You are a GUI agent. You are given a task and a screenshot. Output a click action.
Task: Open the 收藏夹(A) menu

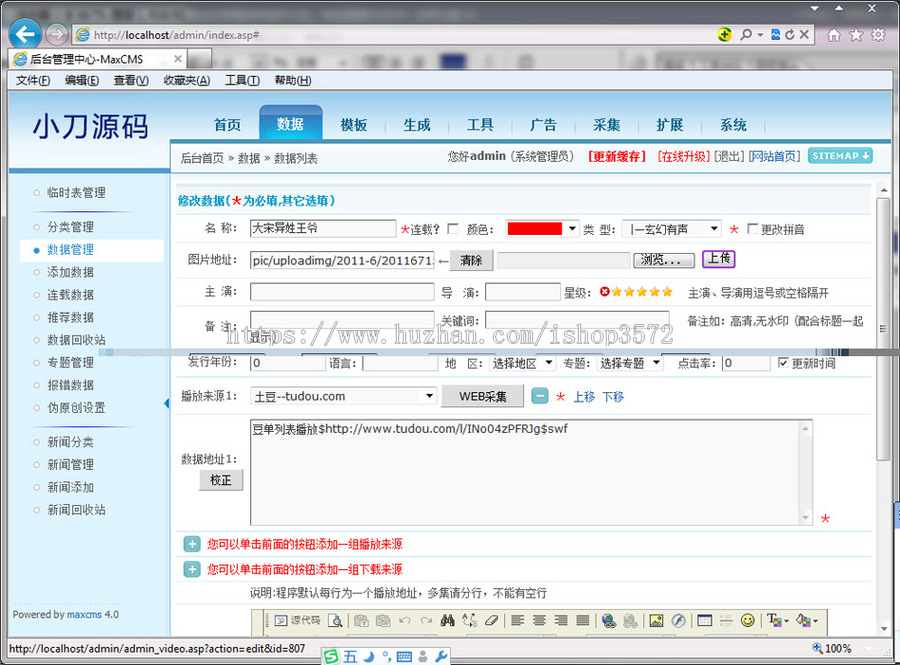(x=187, y=80)
